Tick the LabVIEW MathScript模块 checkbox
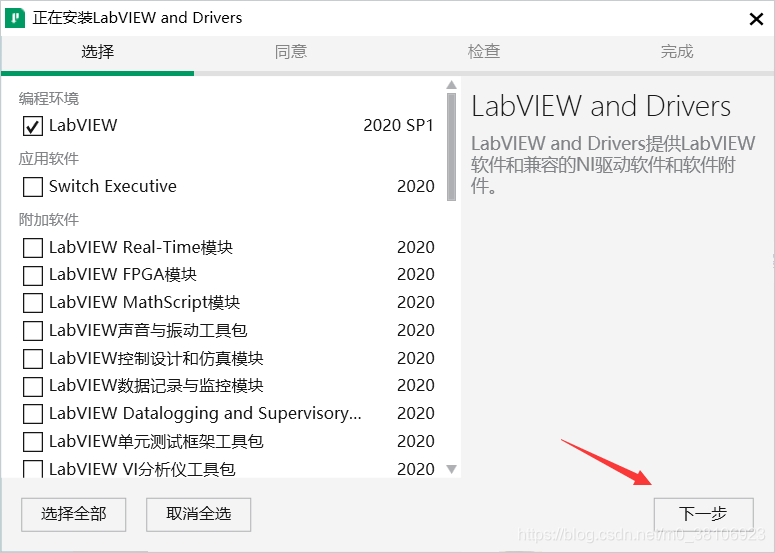775x553 pixels. (33, 303)
